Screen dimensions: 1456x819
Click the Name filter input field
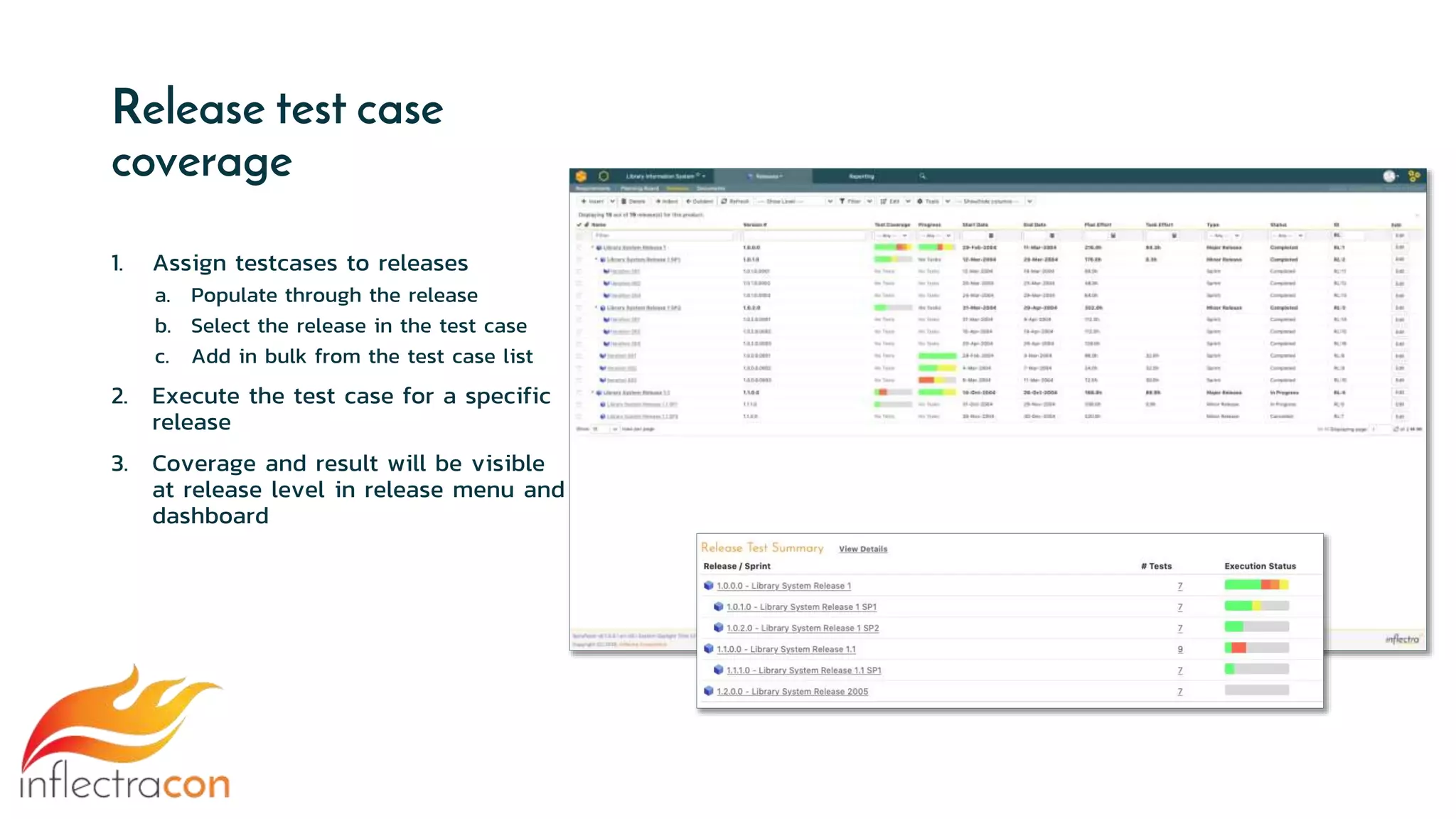tap(663, 236)
